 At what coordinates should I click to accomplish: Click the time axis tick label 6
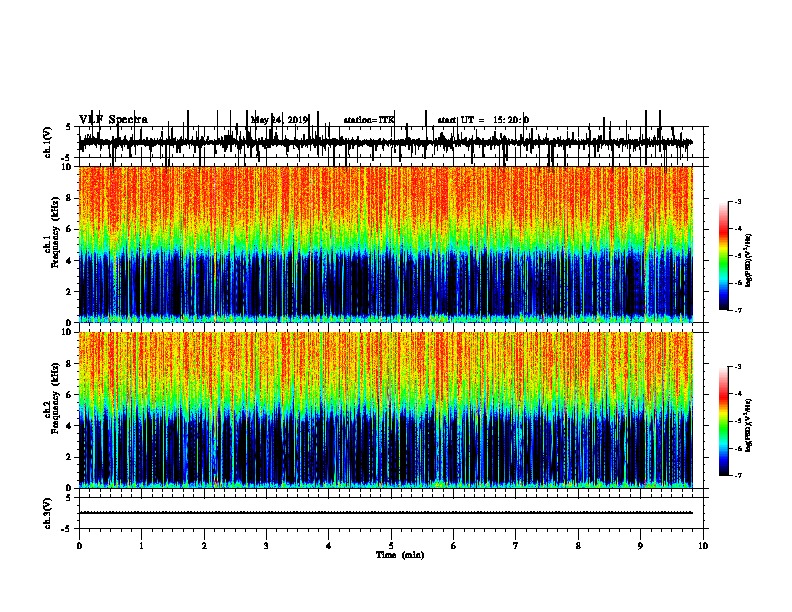click(454, 546)
